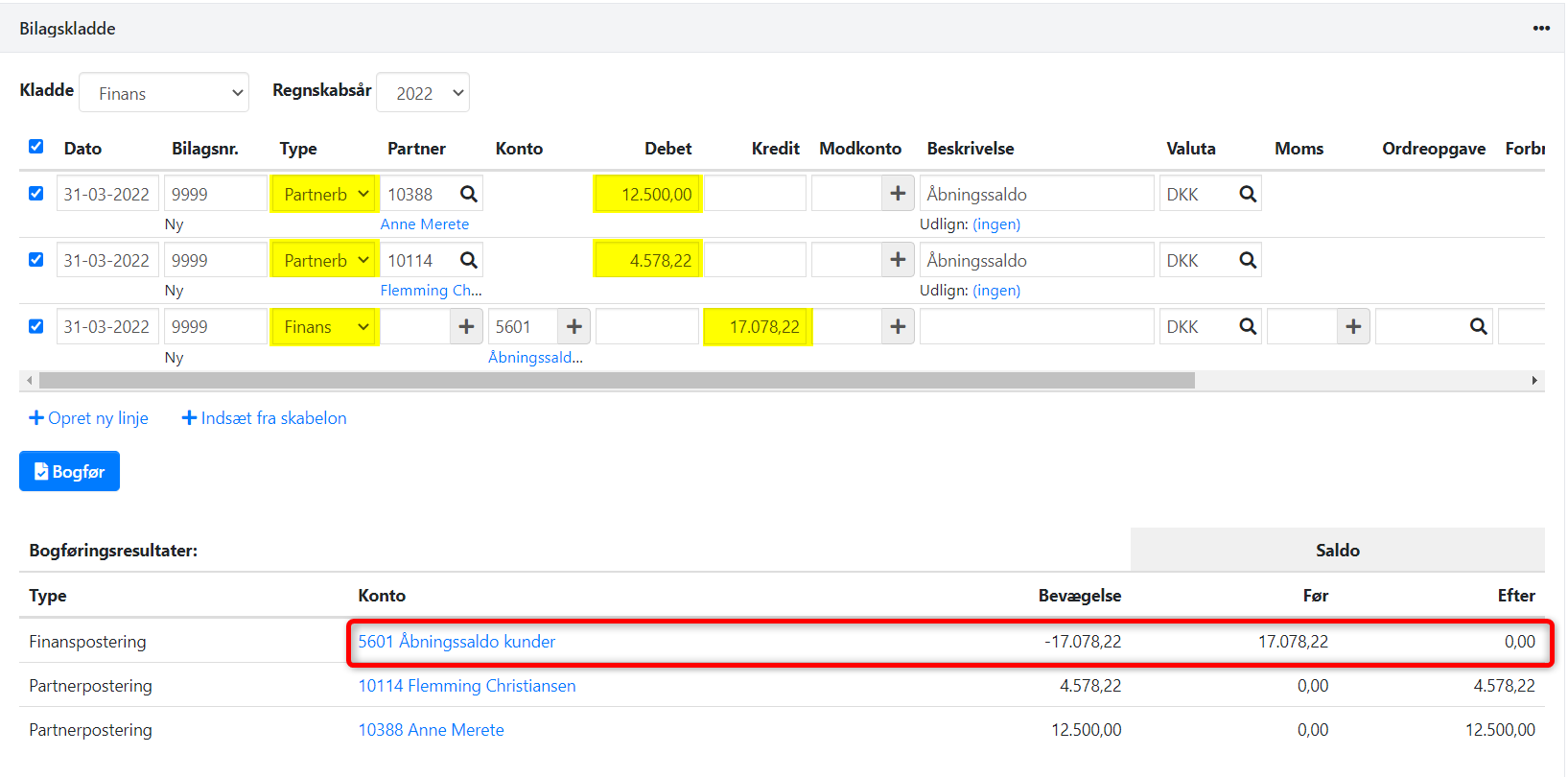This screenshot has width=1568, height=777.
Task: Add Modkonto on the 17.078,22 row
Action: coord(898,326)
